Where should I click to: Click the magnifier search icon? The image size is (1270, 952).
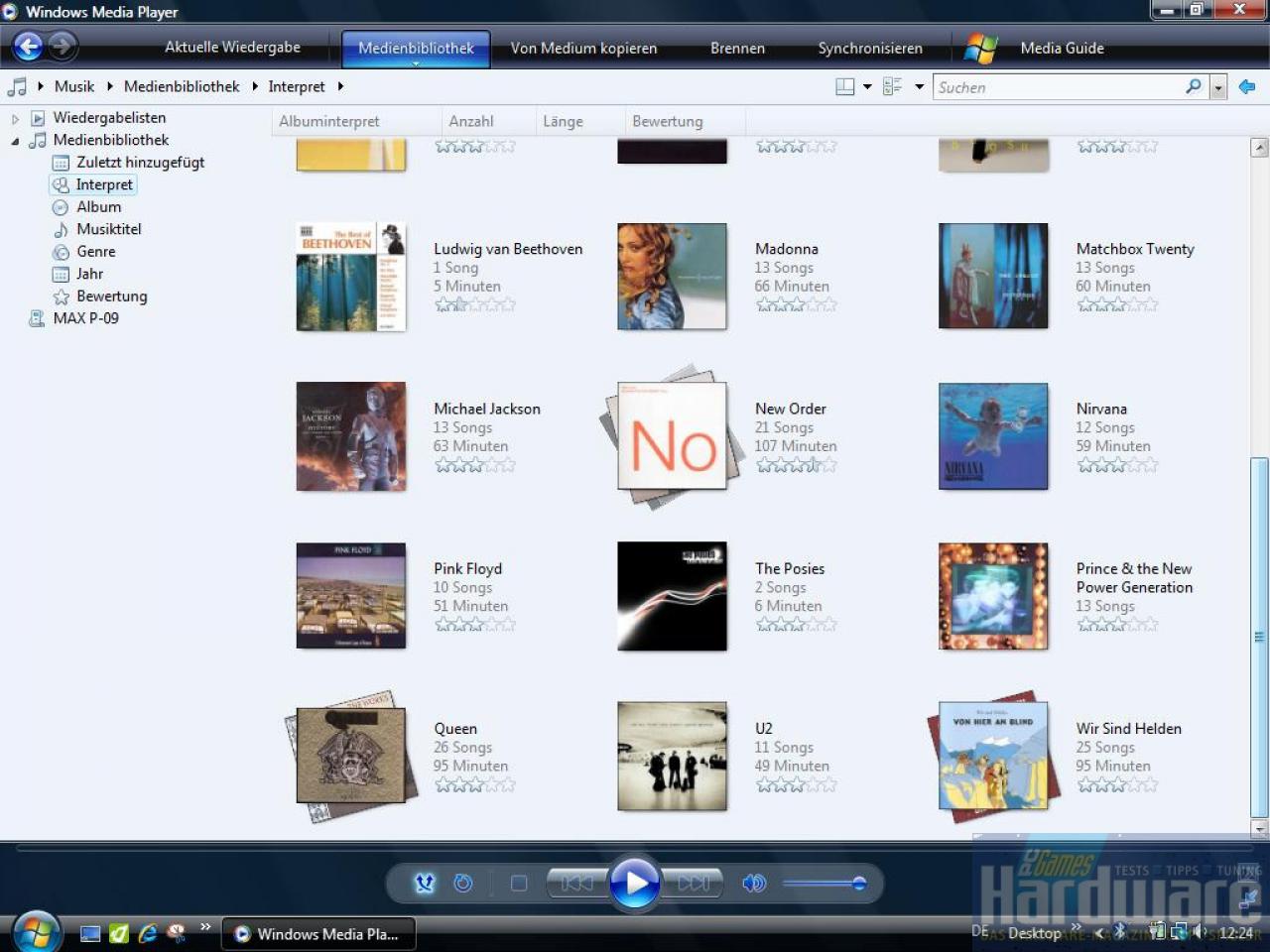[x=1194, y=86]
